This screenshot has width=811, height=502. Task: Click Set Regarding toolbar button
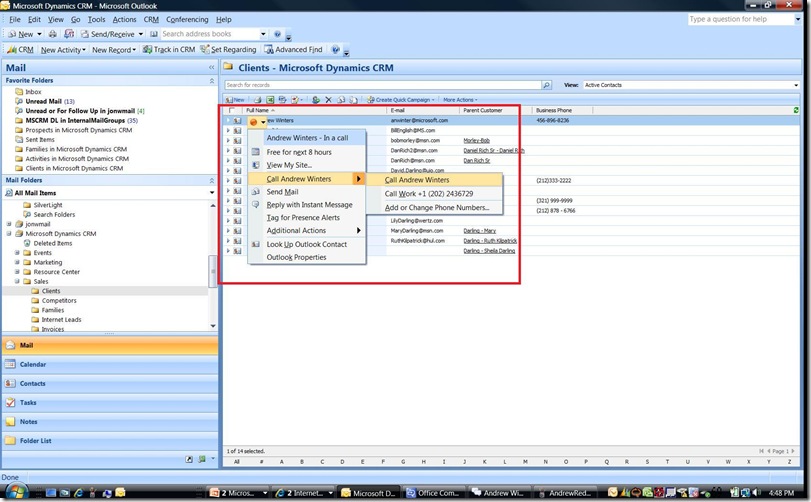click(228, 50)
